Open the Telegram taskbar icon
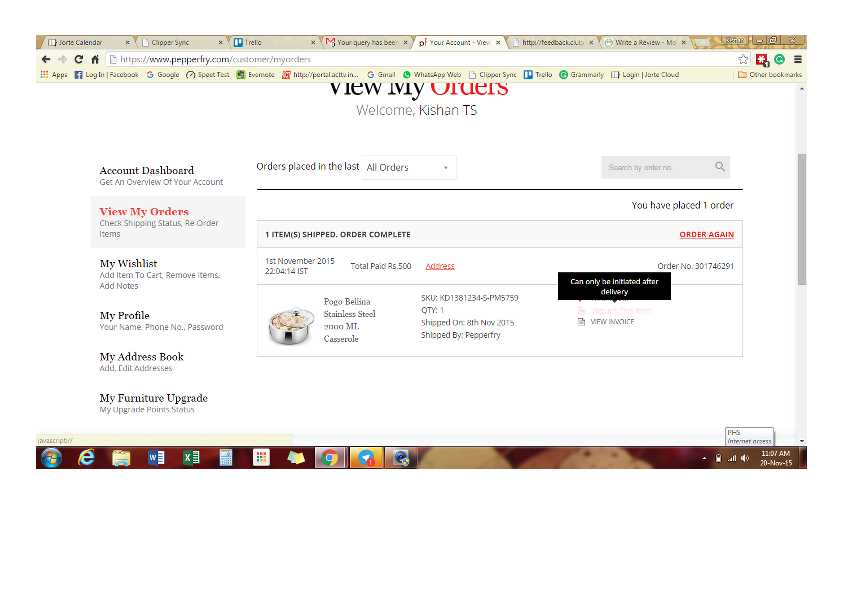The width and height of the screenshot is (842, 595). tap(366, 458)
